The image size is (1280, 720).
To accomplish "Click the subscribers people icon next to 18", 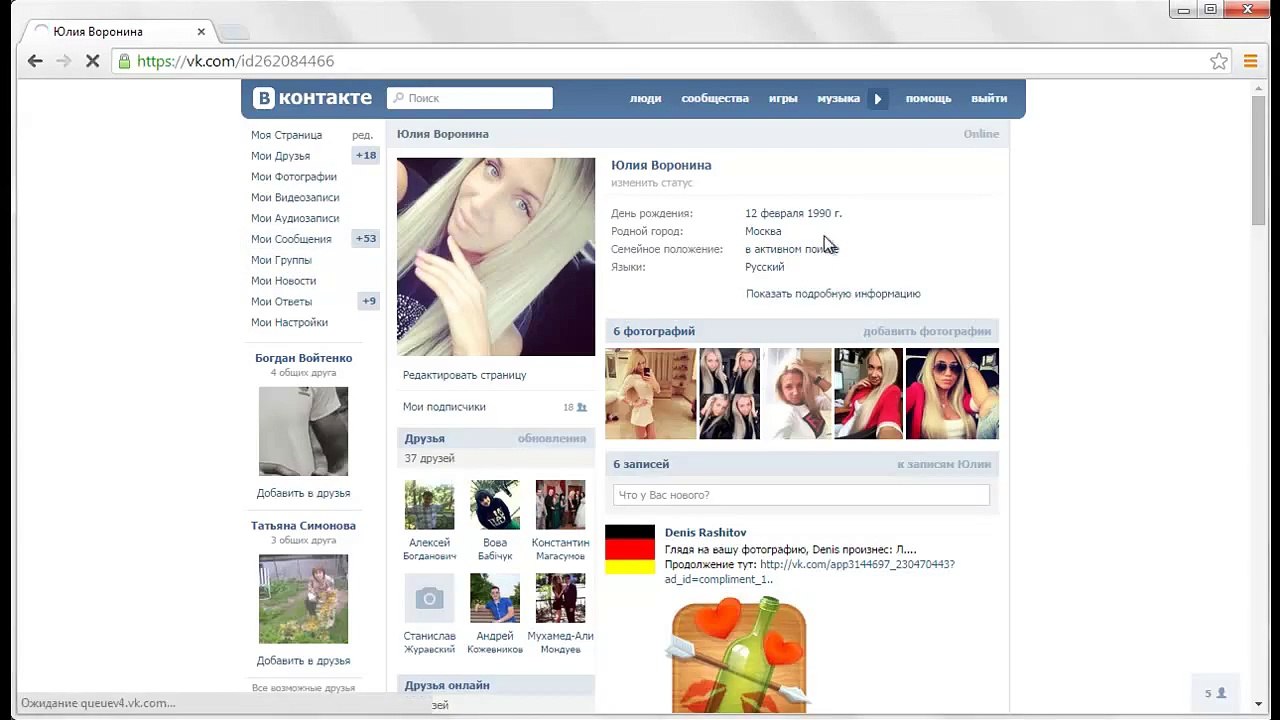I will pyautogui.click(x=582, y=407).
